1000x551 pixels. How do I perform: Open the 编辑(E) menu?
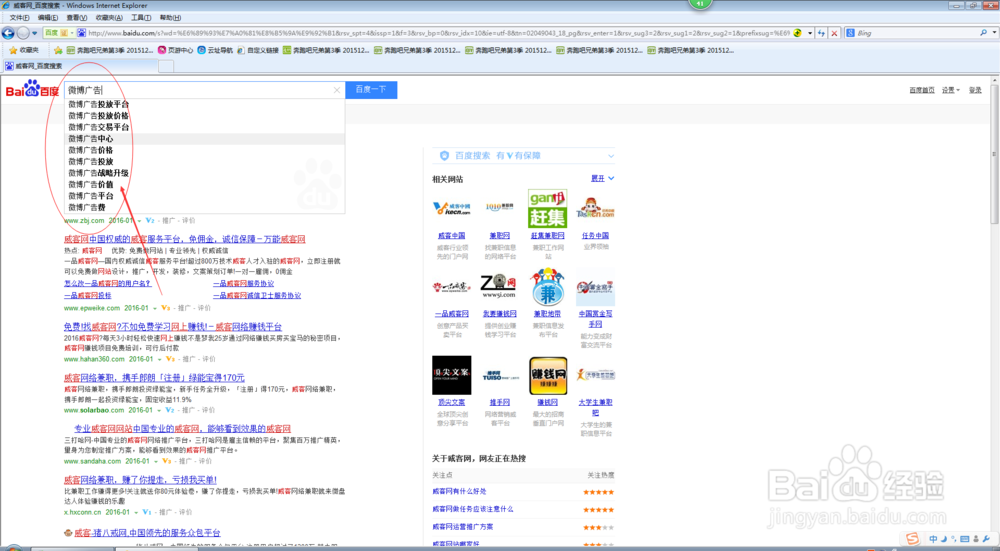click(48, 18)
